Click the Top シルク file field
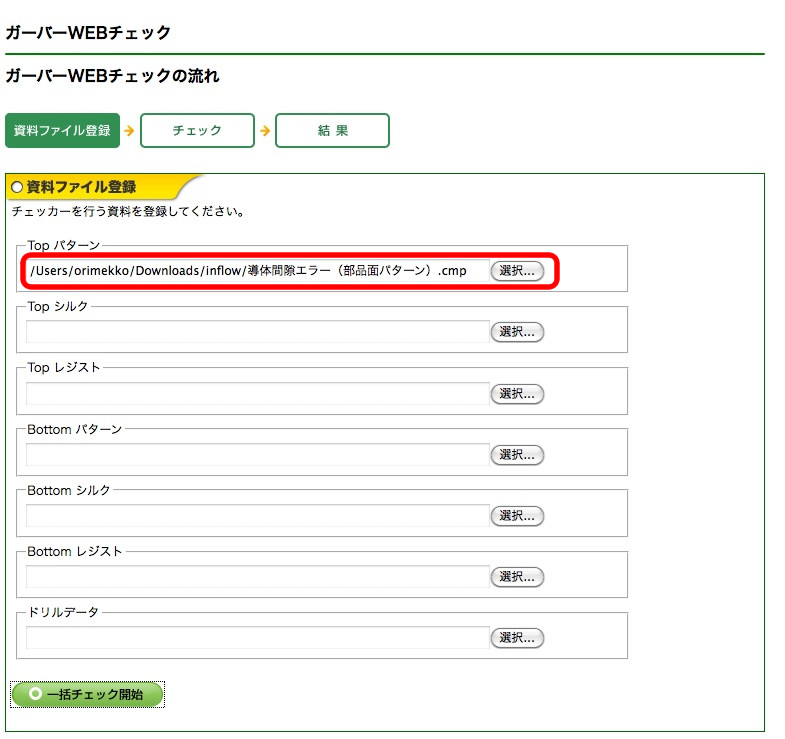This screenshot has height=739, width=785. tap(257, 332)
